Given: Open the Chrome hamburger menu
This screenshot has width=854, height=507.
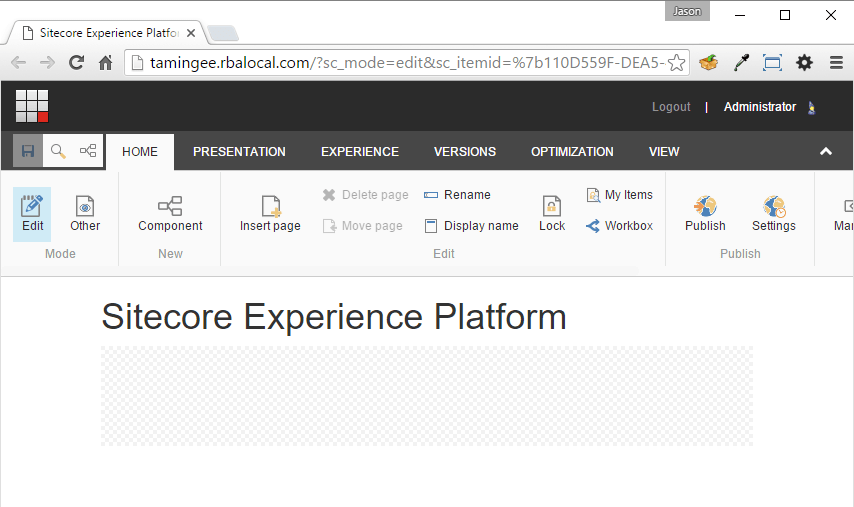Looking at the screenshot, I should 836,63.
